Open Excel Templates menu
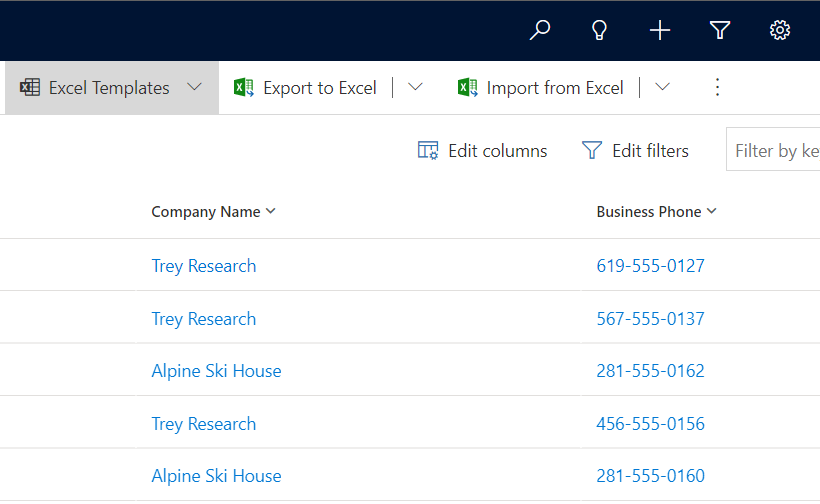 click(x=111, y=88)
